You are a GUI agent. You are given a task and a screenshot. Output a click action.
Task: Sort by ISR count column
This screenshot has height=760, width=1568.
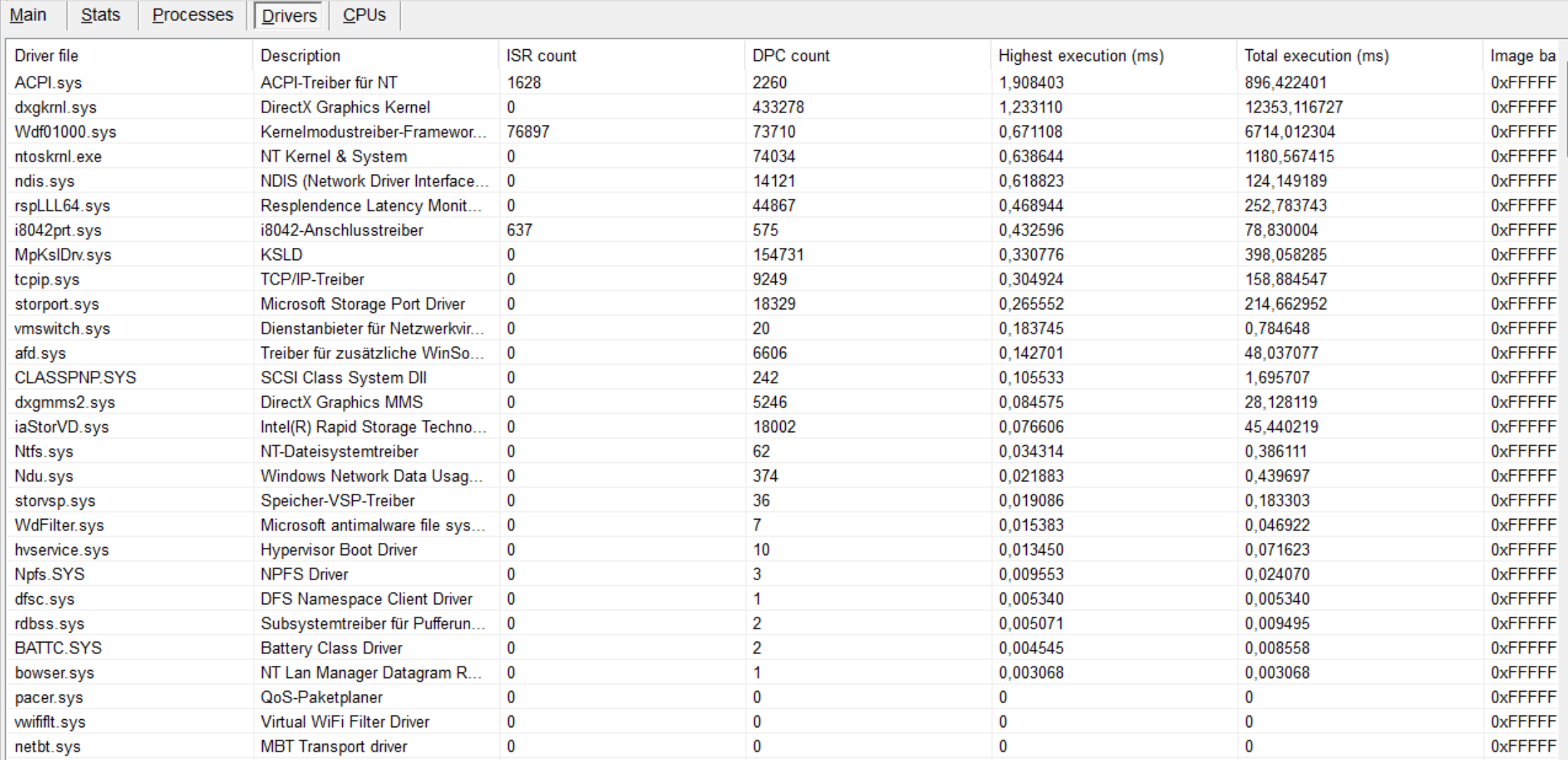point(541,55)
